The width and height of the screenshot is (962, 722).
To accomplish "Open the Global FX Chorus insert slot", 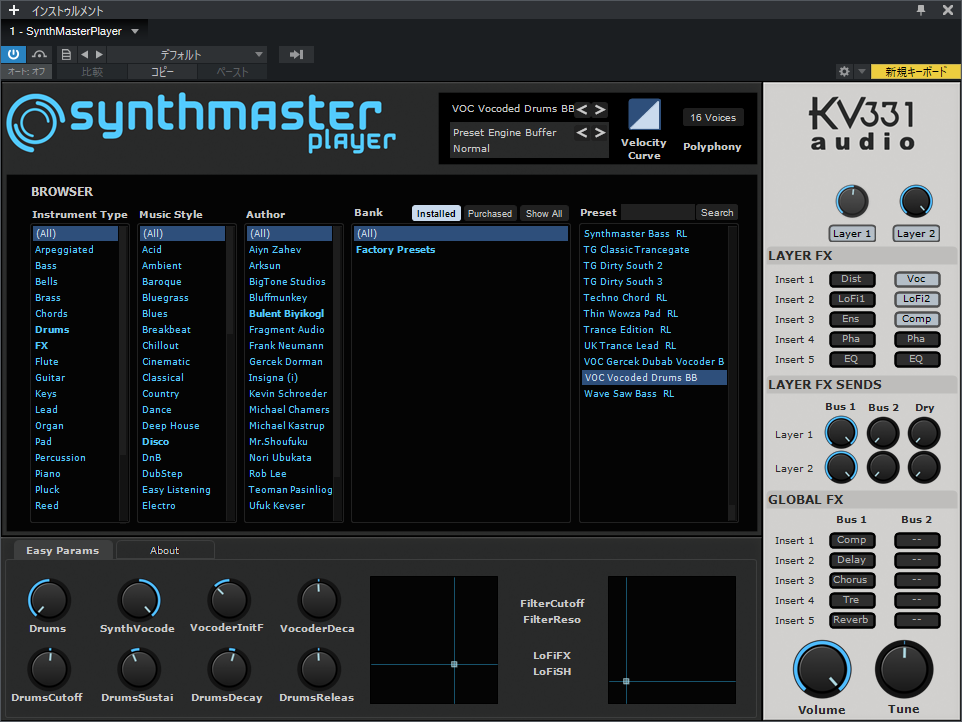I will (852, 580).
